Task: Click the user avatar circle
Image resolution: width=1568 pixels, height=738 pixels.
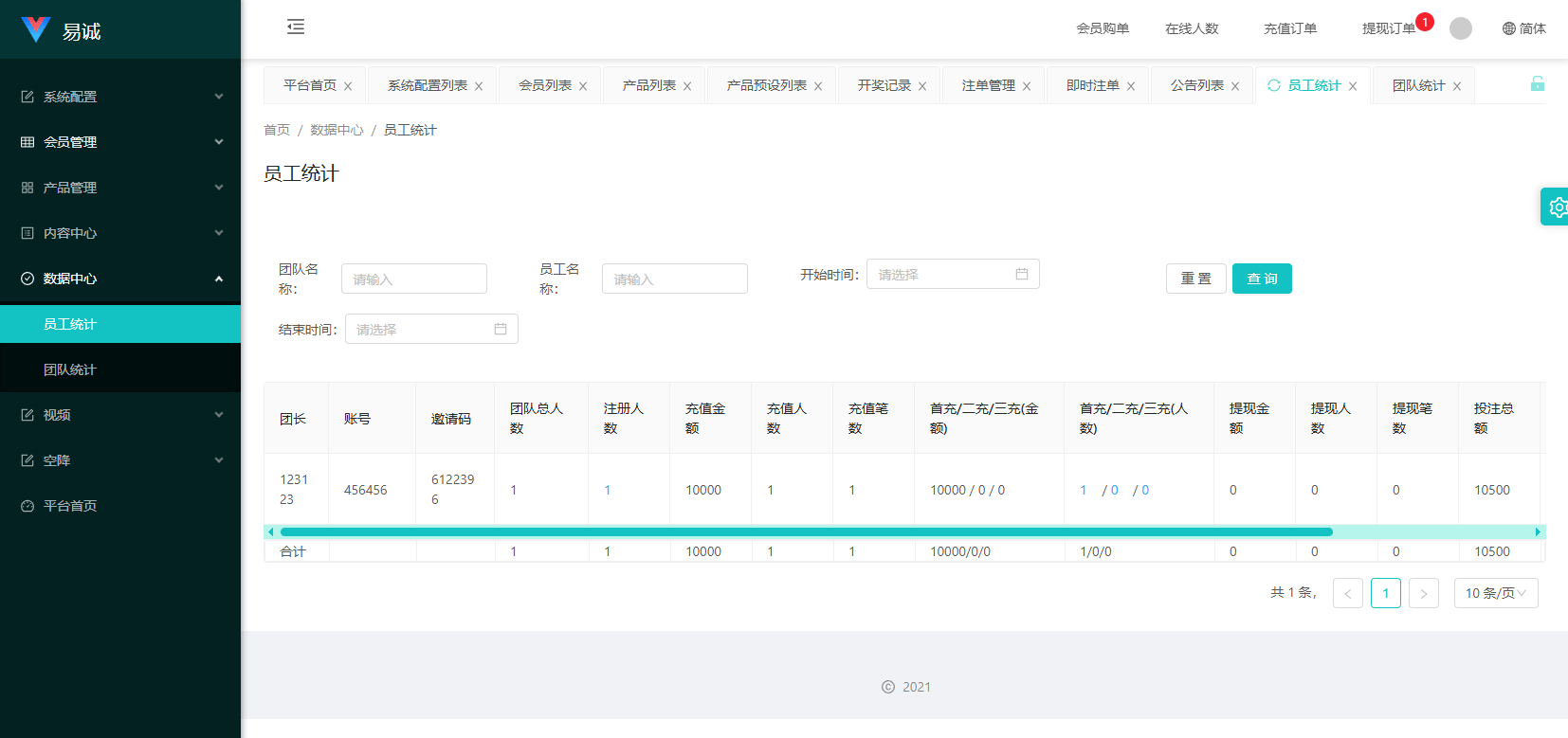Action: 1461,28
